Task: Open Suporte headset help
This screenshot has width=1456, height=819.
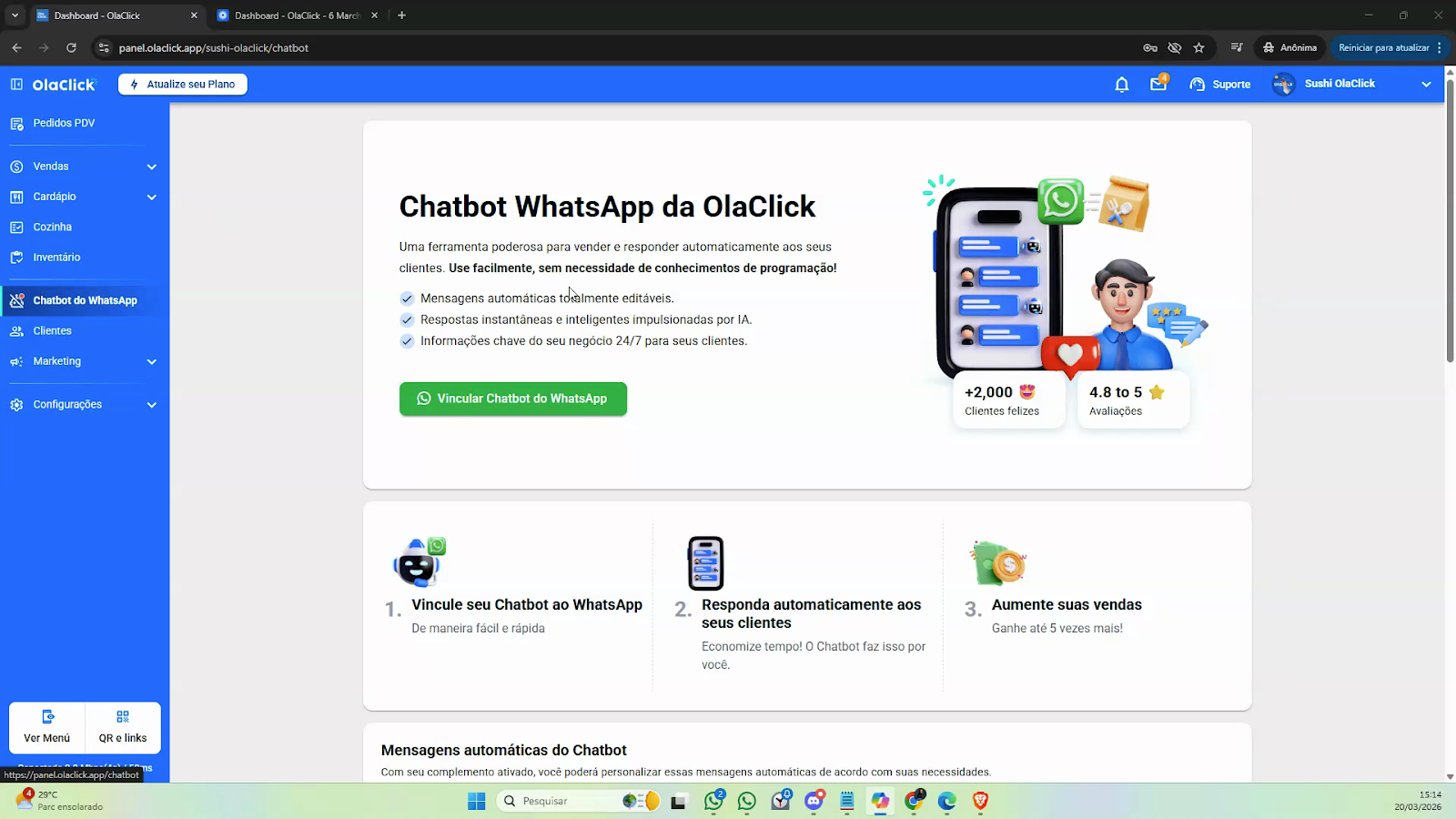Action: 1219,85
